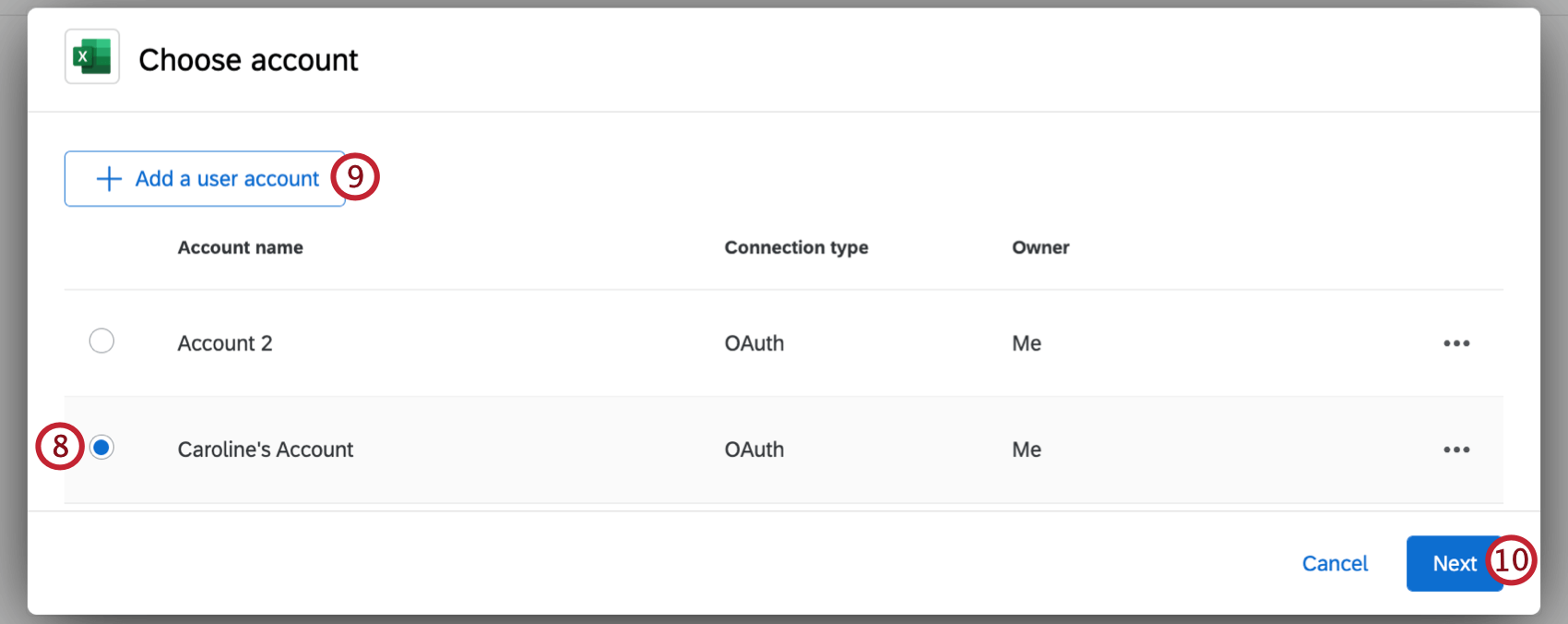Click the Caroline's Account name text
The width and height of the screenshot is (1568, 624).
[266, 450]
